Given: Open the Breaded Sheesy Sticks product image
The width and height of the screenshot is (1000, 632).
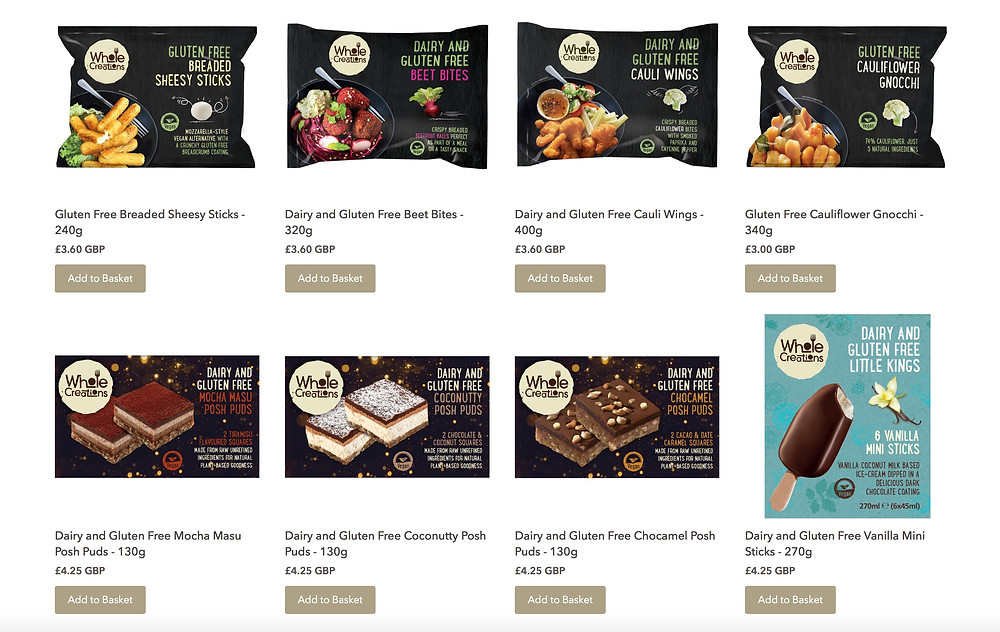Looking at the screenshot, I should [x=157, y=97].
